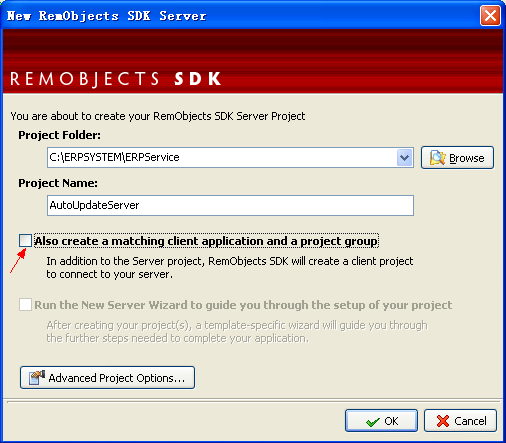Browse for a project folder
This screenshot has width=506, height=443.
[457, 158]
